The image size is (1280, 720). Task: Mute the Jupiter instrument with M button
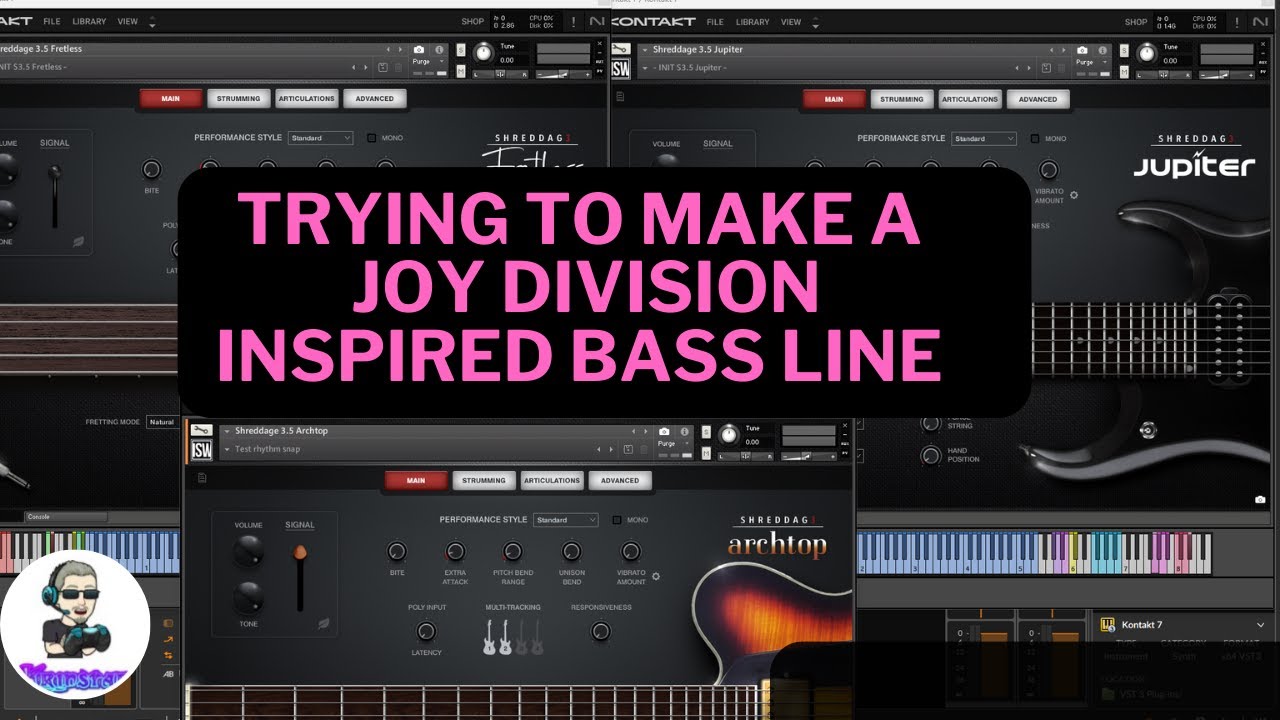pos(1124,72)
